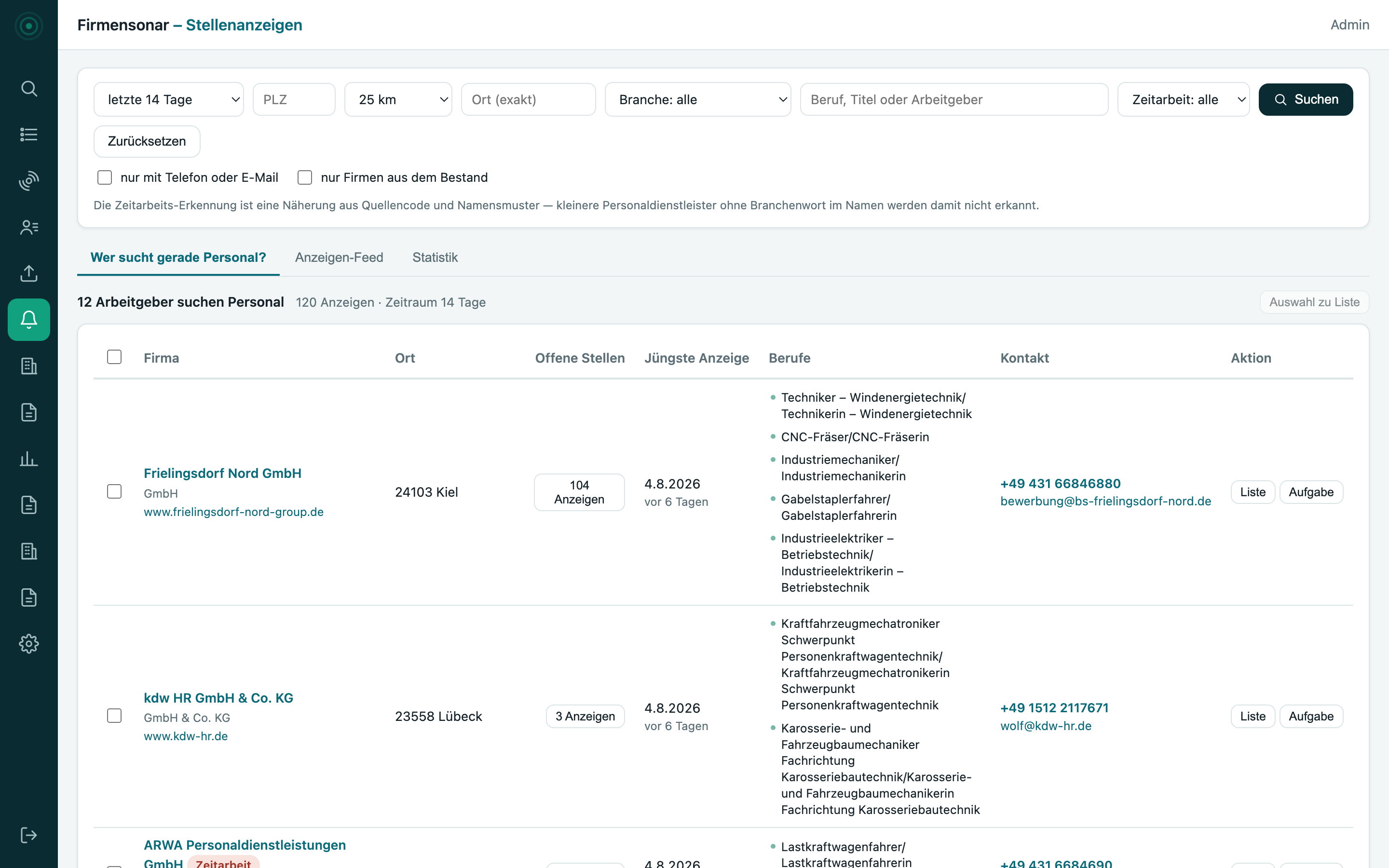Image resolution: width=1389 pixels, height=868 pixels.
Task: Click the Zurücksetzen button
Action: (147, 141)
